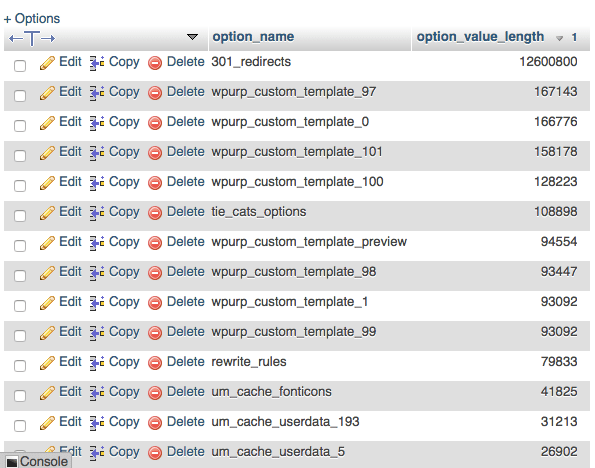The image size is (595, 468).
Task: Click the copy icon for wpurp_custom_template_101
Action: (x=97, y=153)
